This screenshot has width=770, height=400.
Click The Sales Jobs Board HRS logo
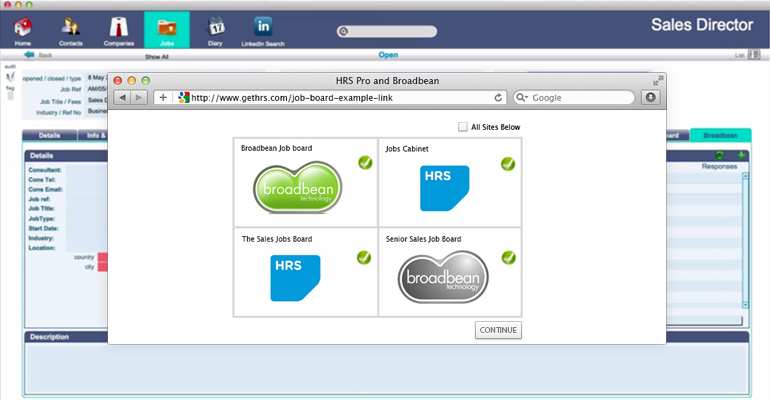pos(295,278)
